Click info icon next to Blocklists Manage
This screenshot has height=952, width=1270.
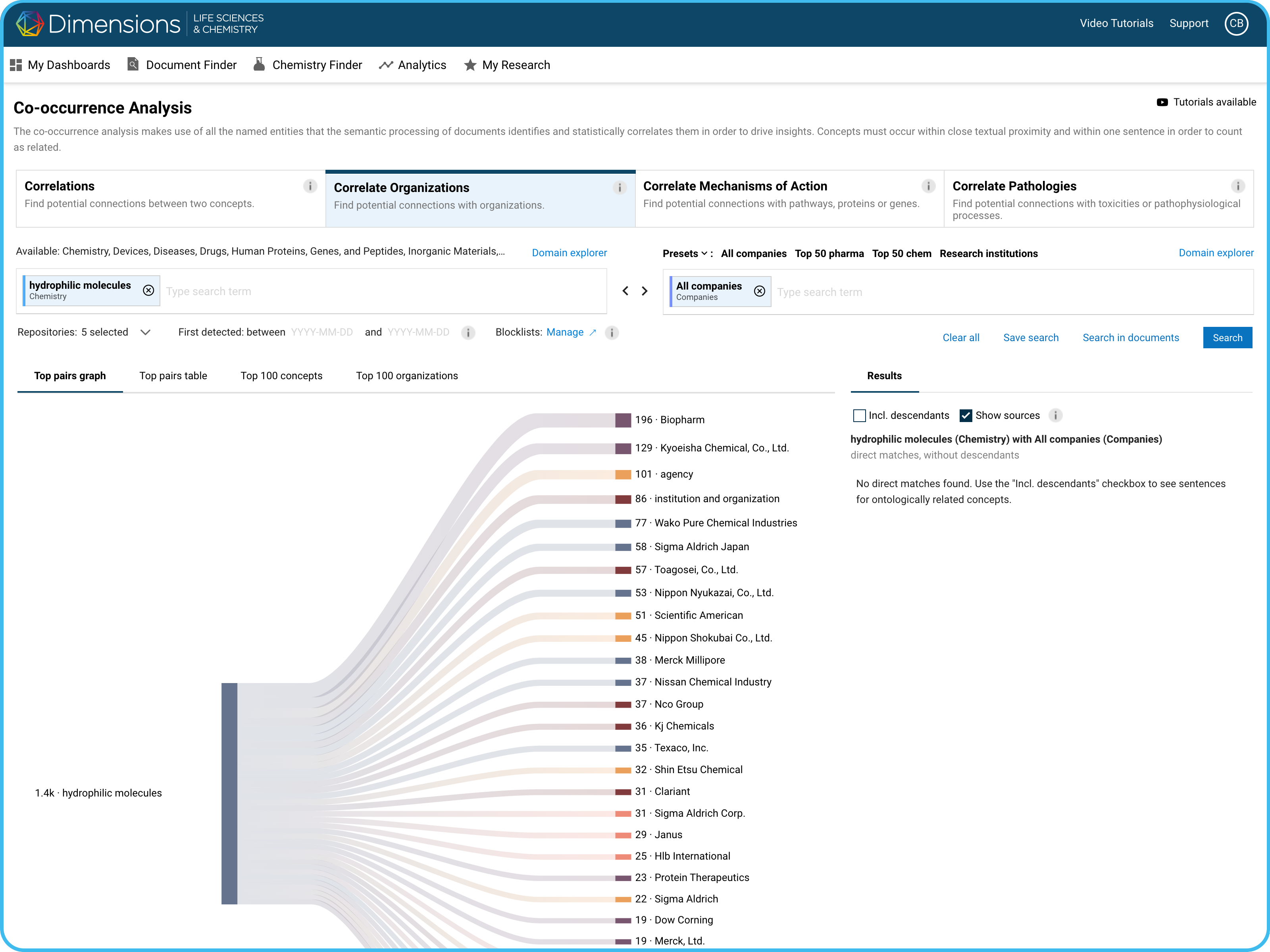pos(612,333)
